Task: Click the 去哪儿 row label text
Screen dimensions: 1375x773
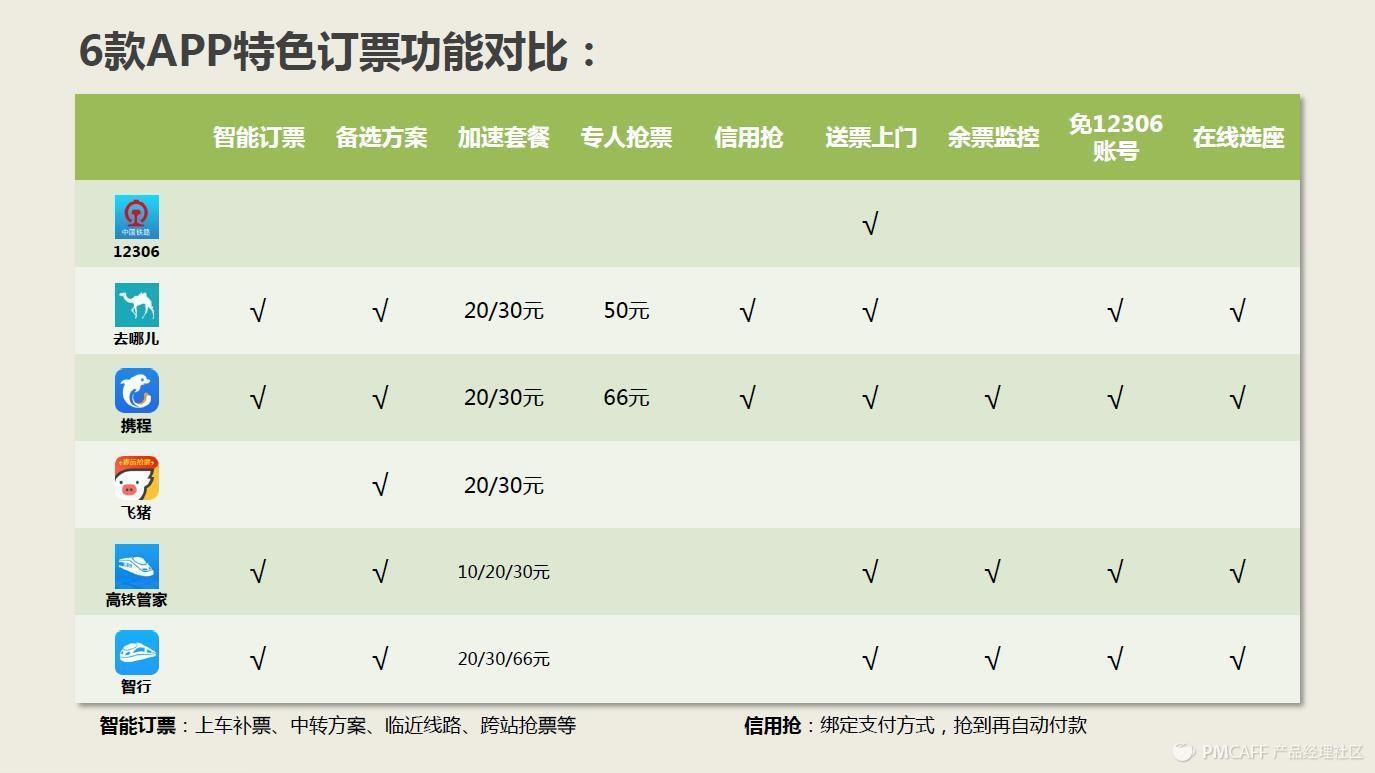Action: point(136,339)
